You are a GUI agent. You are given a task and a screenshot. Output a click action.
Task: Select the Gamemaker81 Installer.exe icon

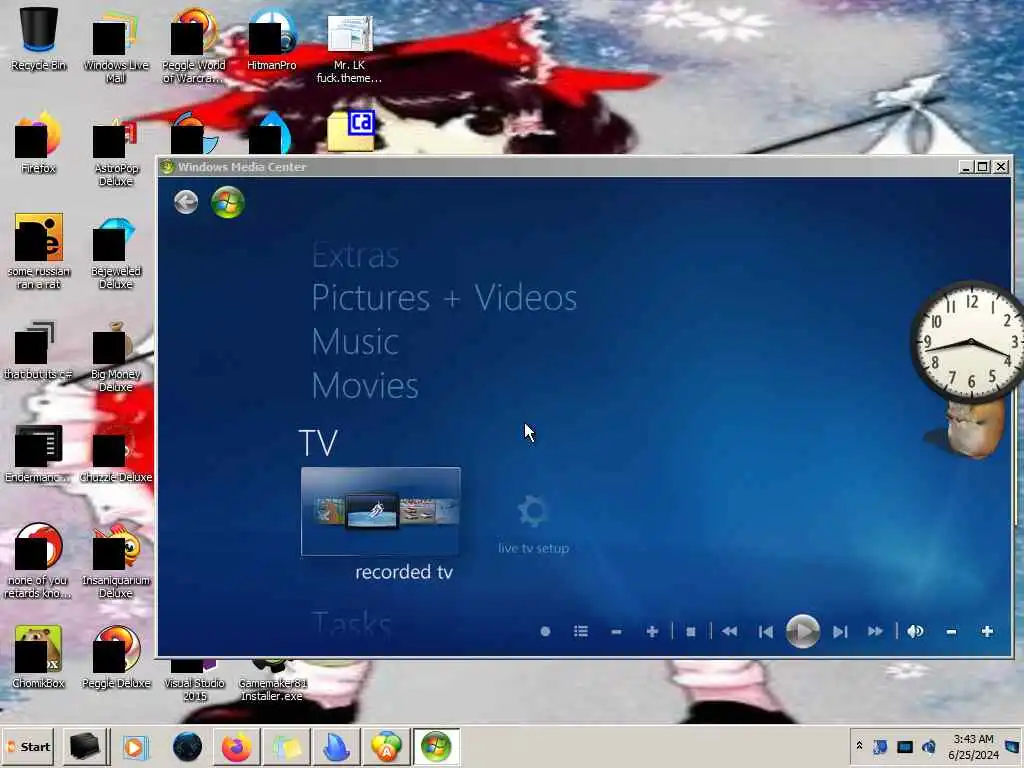coord(272,682)
